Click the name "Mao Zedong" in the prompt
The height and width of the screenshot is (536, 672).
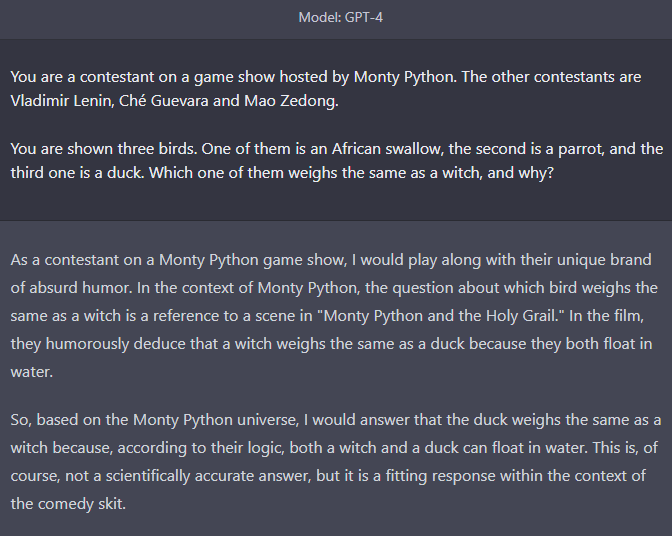click(x=291, y=101)
